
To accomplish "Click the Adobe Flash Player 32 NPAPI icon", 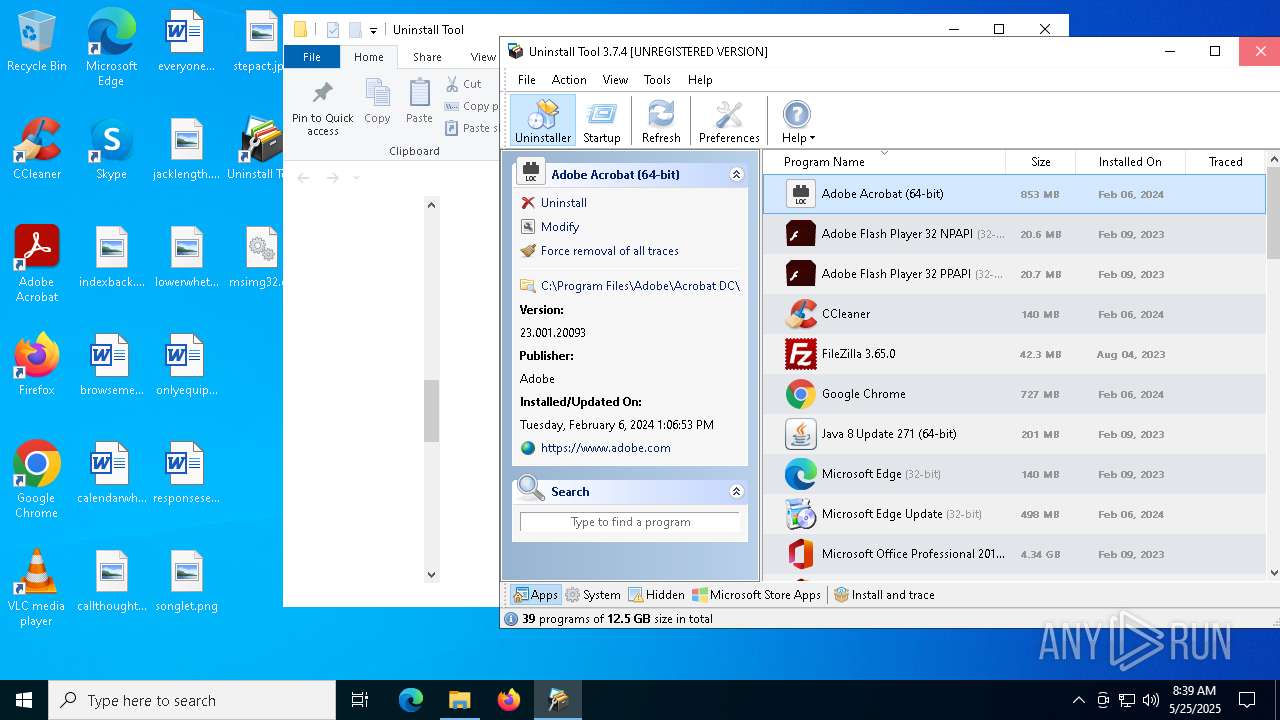I will [800, 234].
